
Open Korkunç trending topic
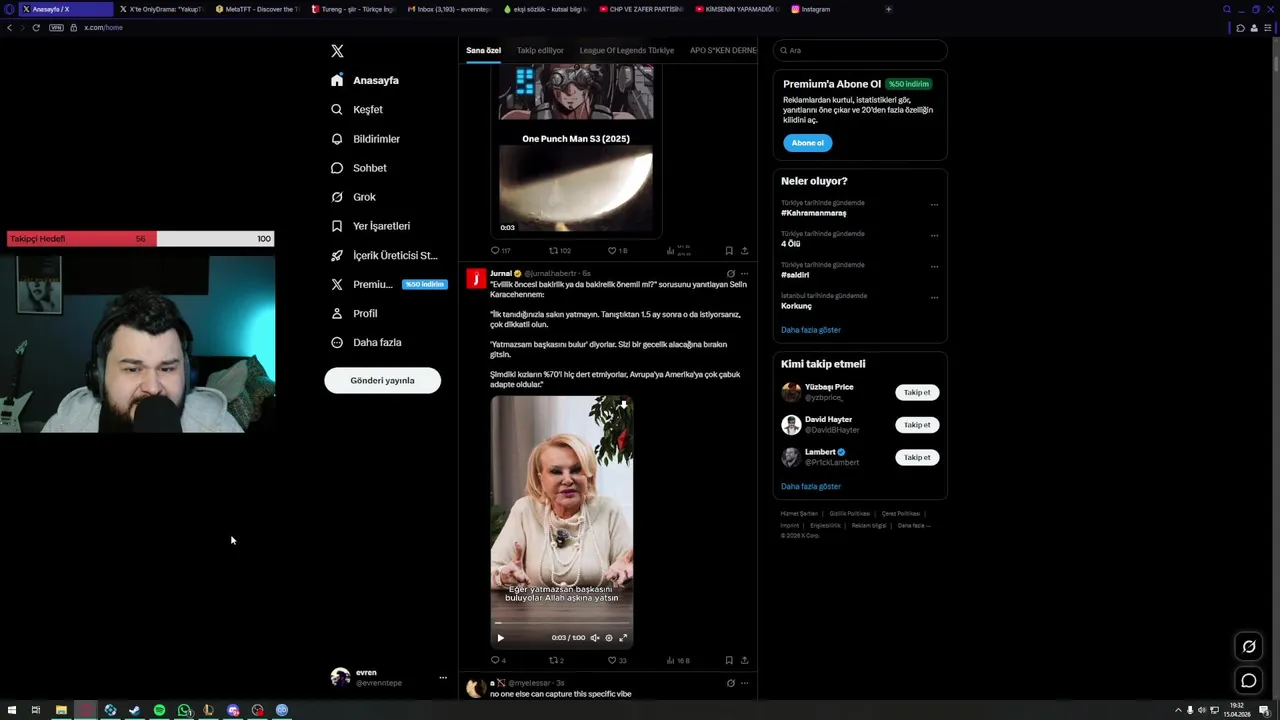coord(796,306)
